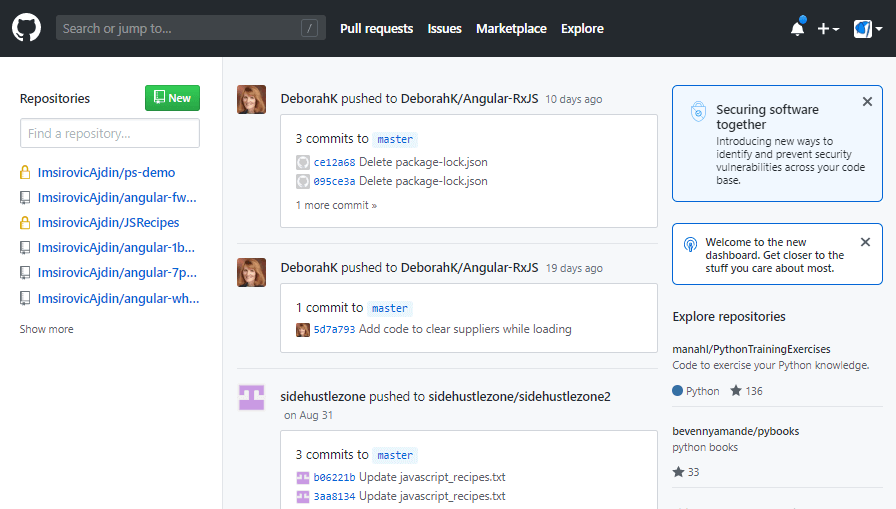This screenshot has width=896, height=509.
Task: Open DeborahK/Angular-RxJS from 19 days ago push
Action: pyautogui.click(x=469, y=267)
